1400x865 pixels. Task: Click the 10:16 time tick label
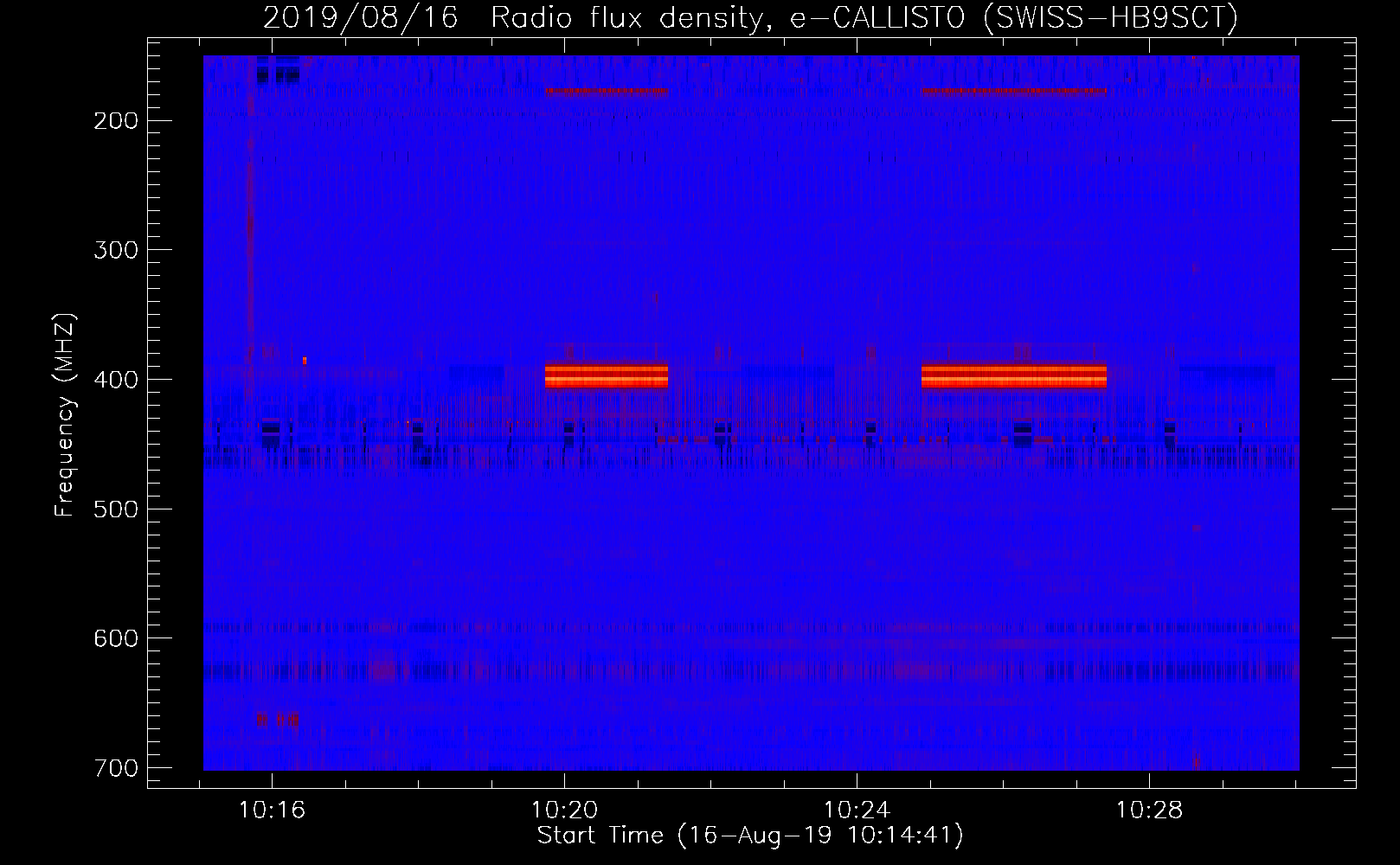click(x=273, y=811)
